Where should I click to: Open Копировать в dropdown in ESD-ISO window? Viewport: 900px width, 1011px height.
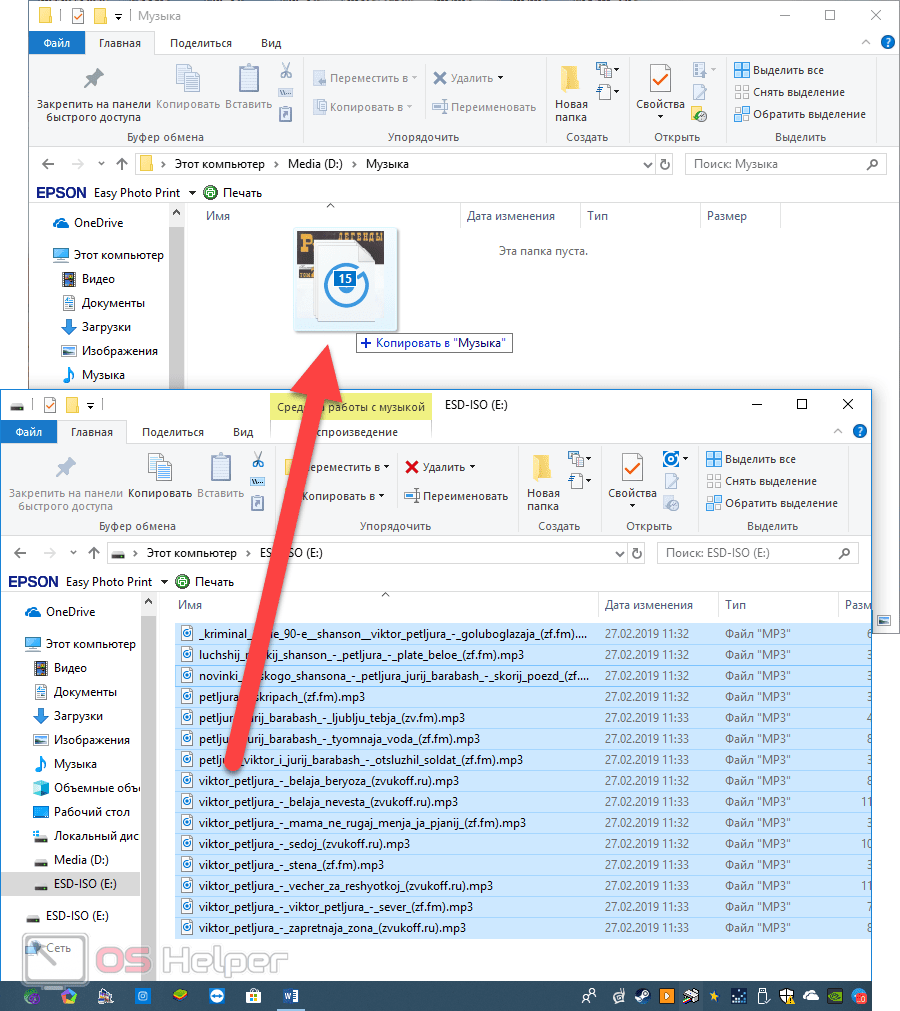coord(382,496)
